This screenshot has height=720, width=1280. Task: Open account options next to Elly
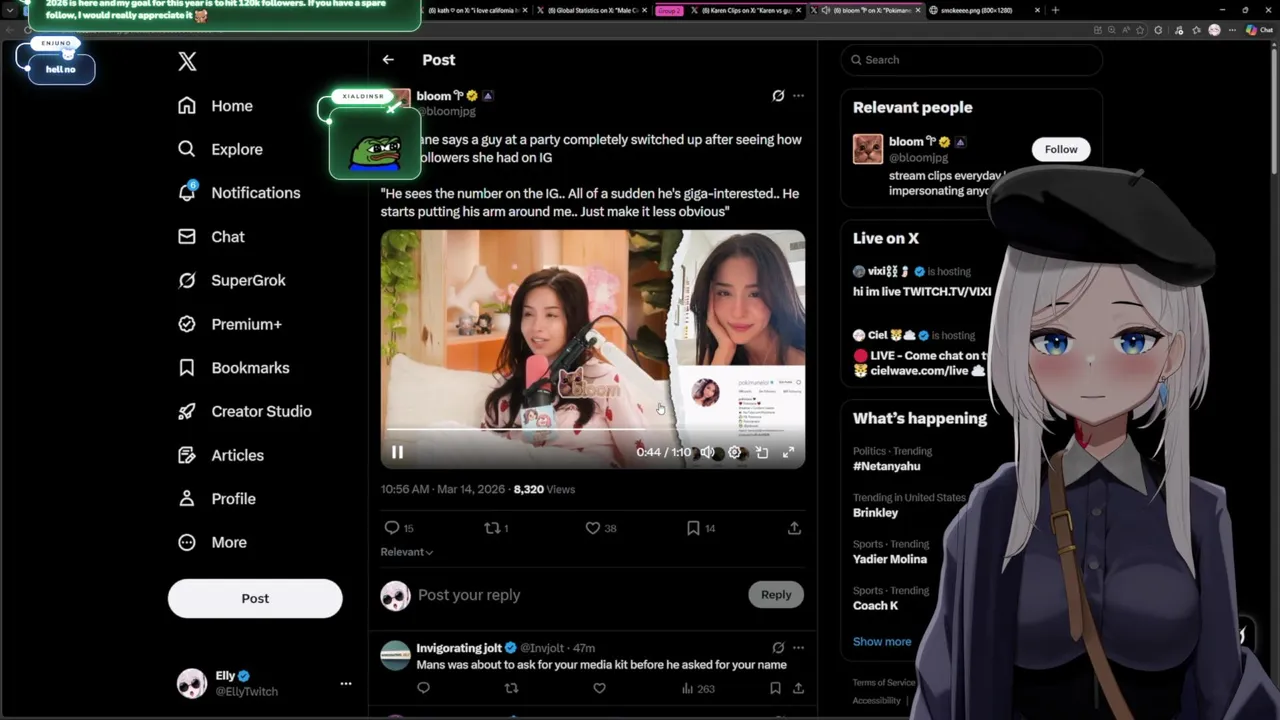pyautogui.click(x=345, y=684)
